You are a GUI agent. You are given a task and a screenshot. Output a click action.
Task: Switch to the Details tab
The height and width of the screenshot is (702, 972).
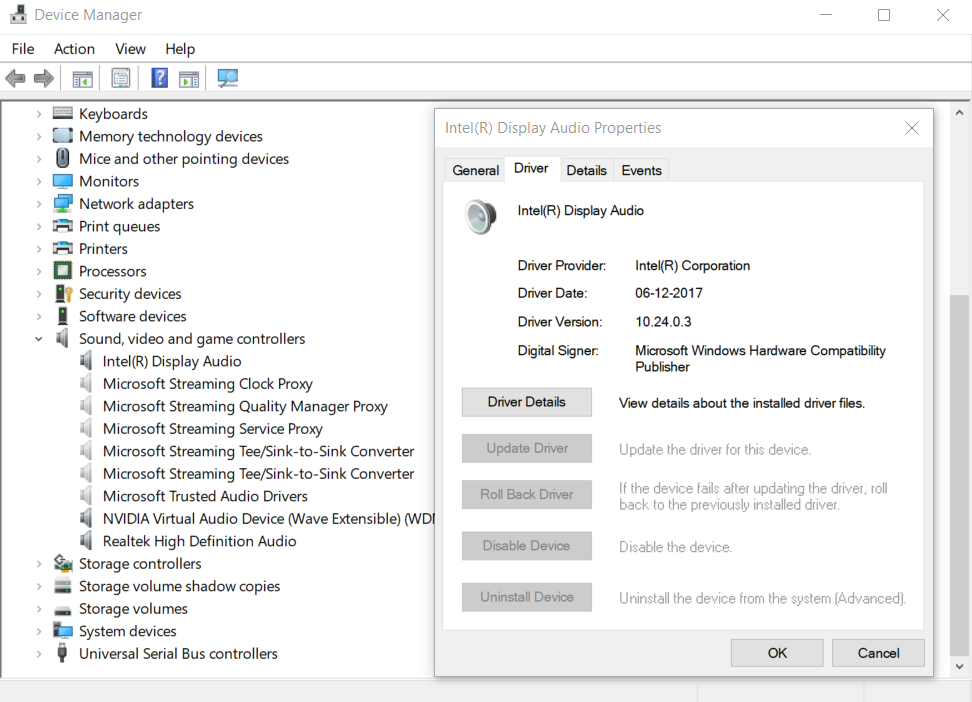coord(586,170)
